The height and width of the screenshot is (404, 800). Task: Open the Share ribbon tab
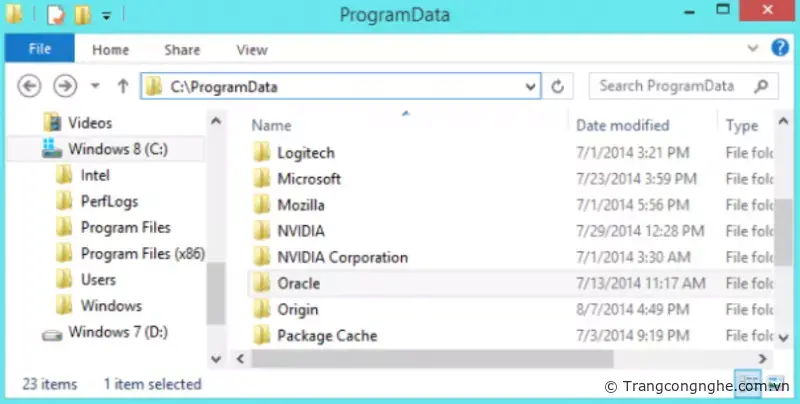(x=182, y=49)
